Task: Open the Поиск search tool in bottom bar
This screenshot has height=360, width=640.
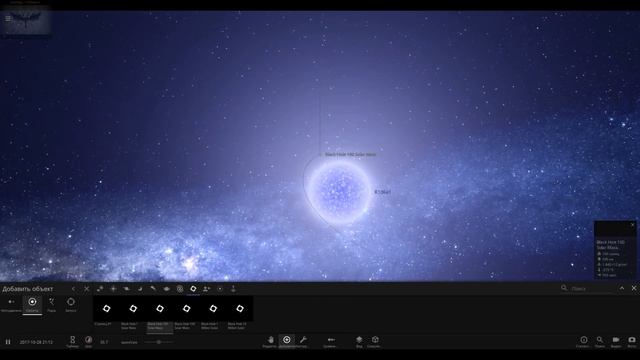Action: 600,341
